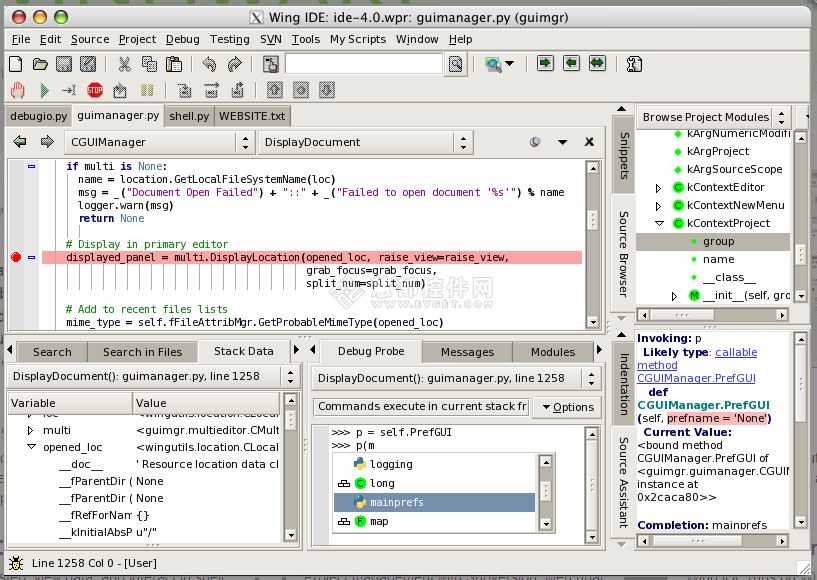Open Stack Data frame selector dropdown
Viewport: 817px width, 580px height.
[153, 376]
